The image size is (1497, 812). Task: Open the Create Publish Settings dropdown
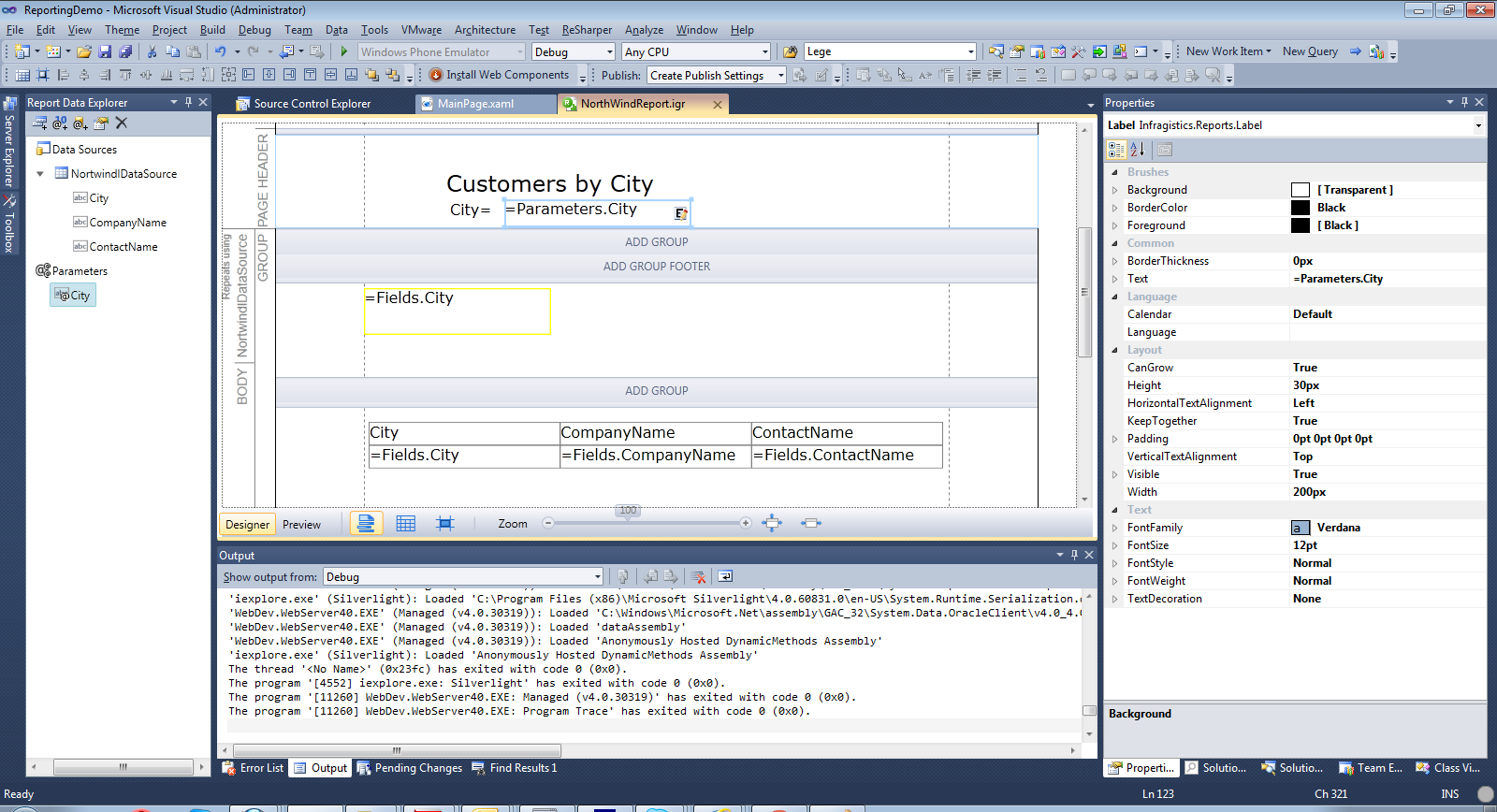coord(780,75)
